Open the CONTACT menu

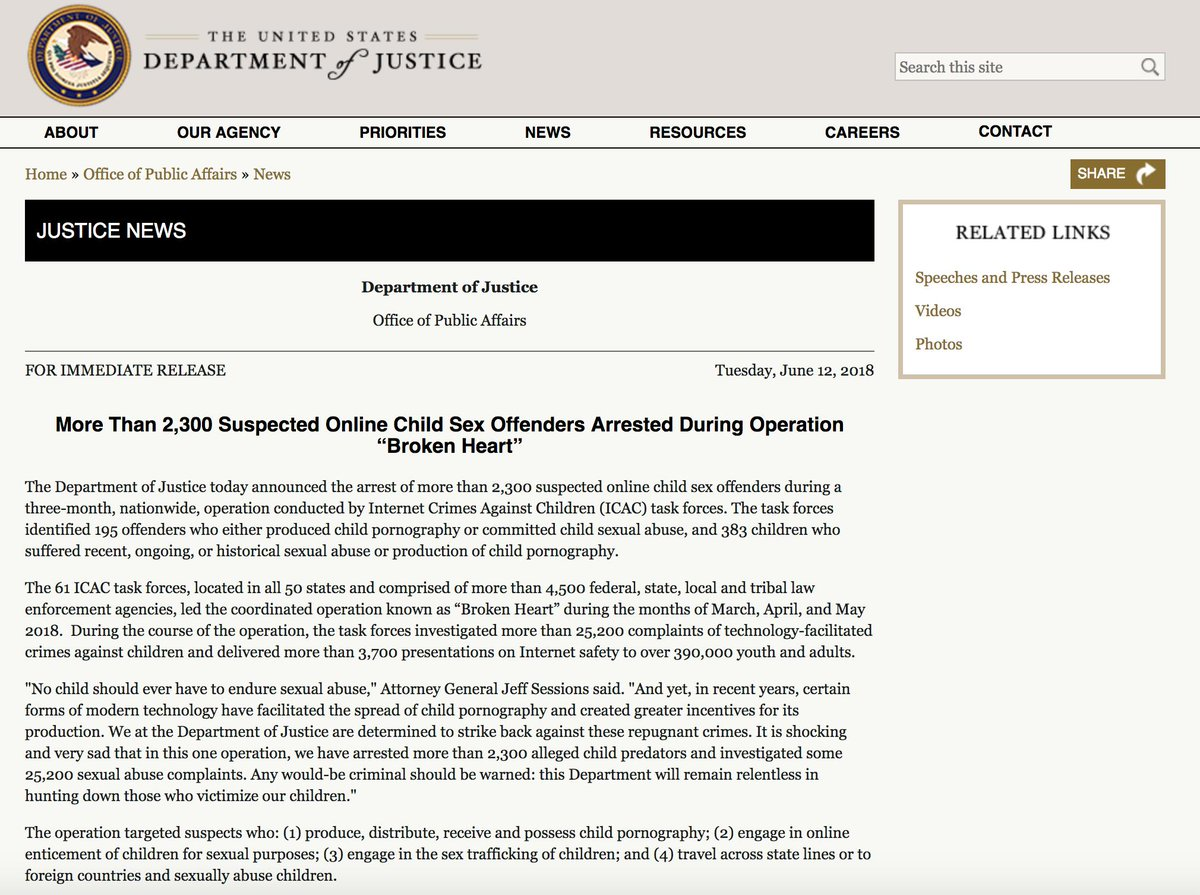[1015, 131]
